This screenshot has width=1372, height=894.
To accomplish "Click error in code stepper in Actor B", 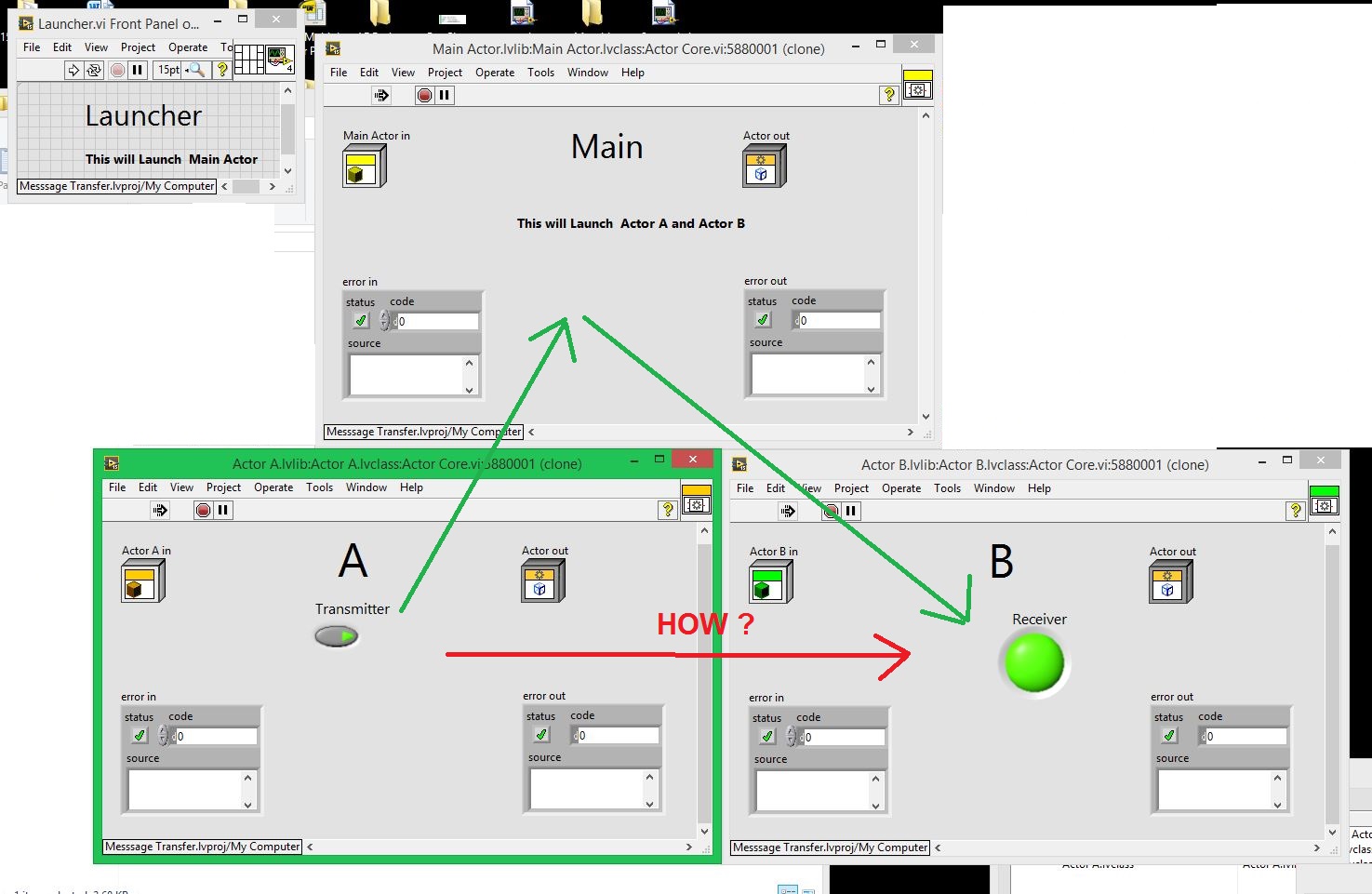I will [x=790, y=737].
